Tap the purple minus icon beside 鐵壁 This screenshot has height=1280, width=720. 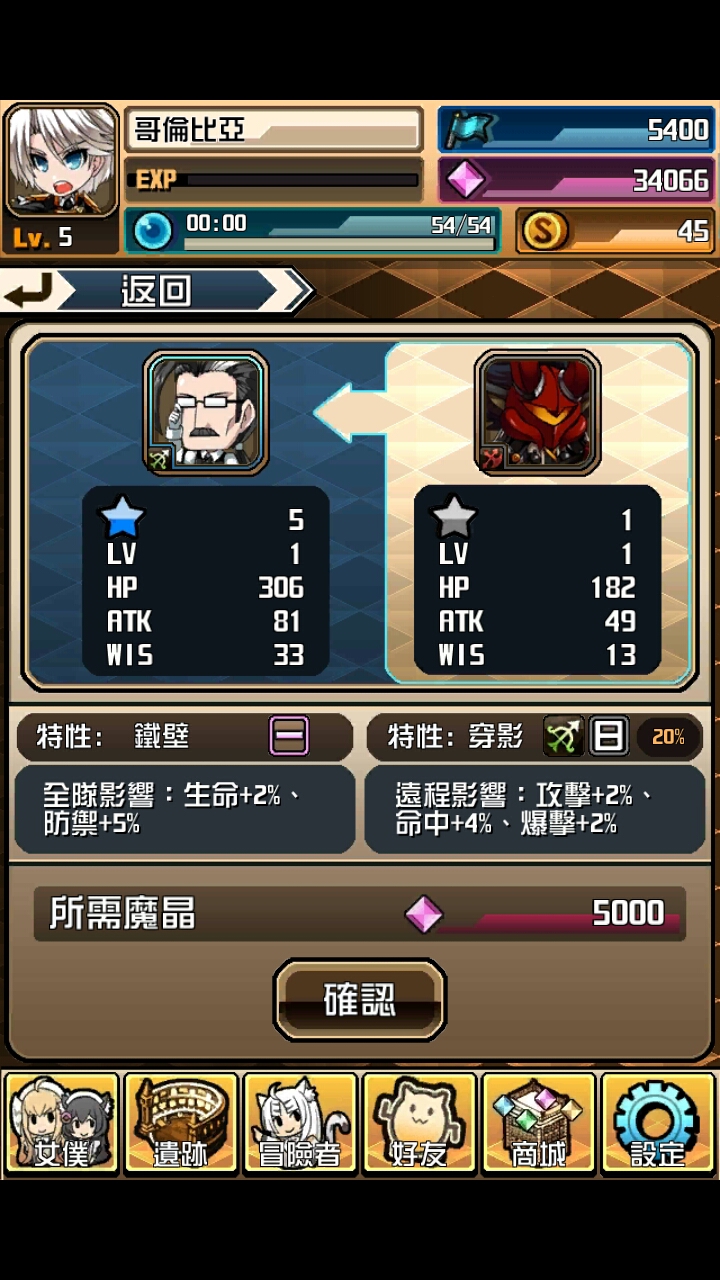point(289,736)
